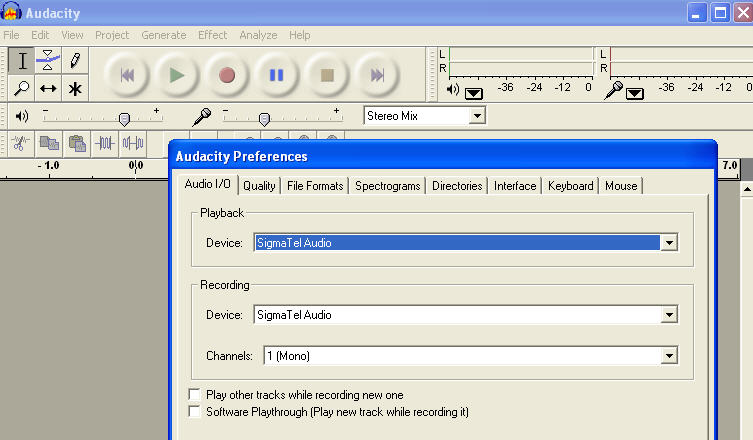This screenshot has width=753, height=440.
Task: Switch to the Quality tab
Action: click(259, 186)
